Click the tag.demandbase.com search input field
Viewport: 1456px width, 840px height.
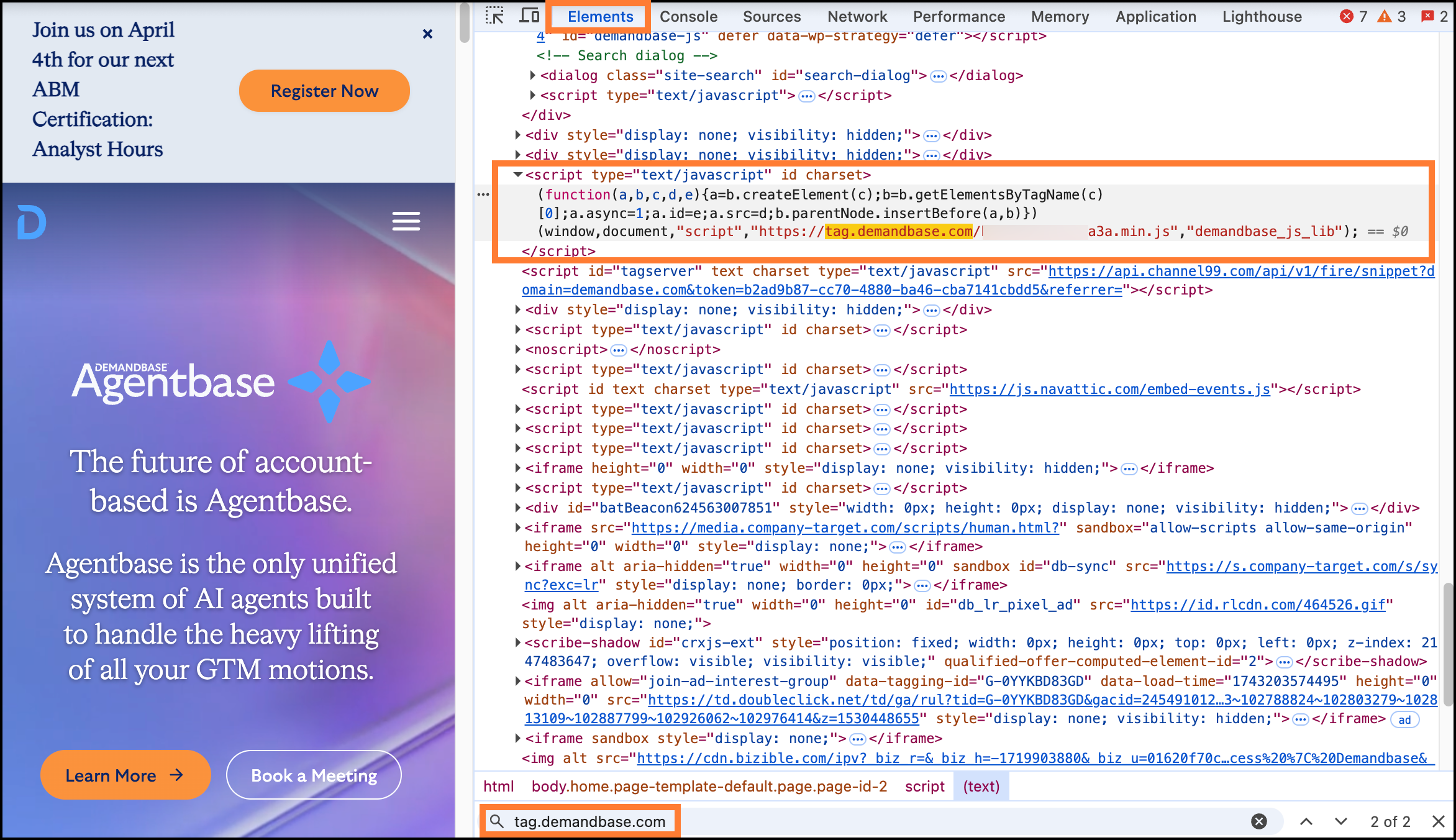pyautogui.click(x=589, y=821)
